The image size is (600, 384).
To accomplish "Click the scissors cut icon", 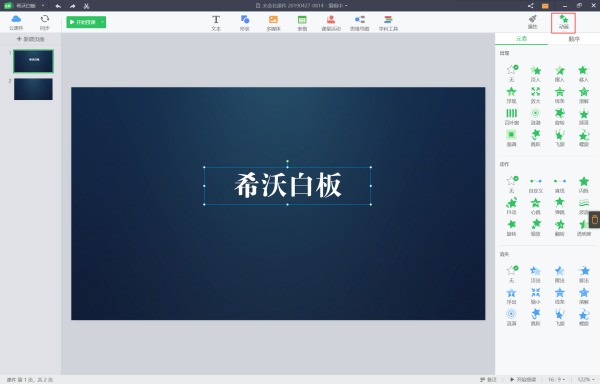I will click(x=86, y=6).
